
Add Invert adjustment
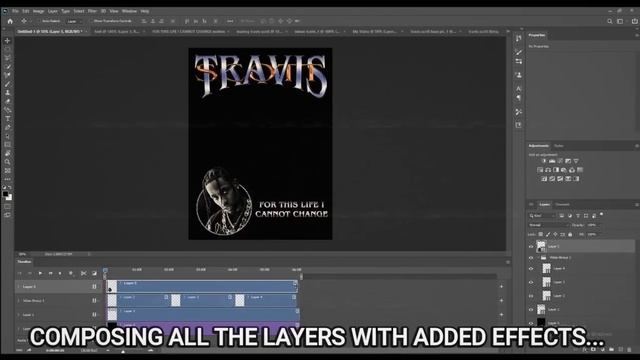pyautogui.click(x=544, y=179)
